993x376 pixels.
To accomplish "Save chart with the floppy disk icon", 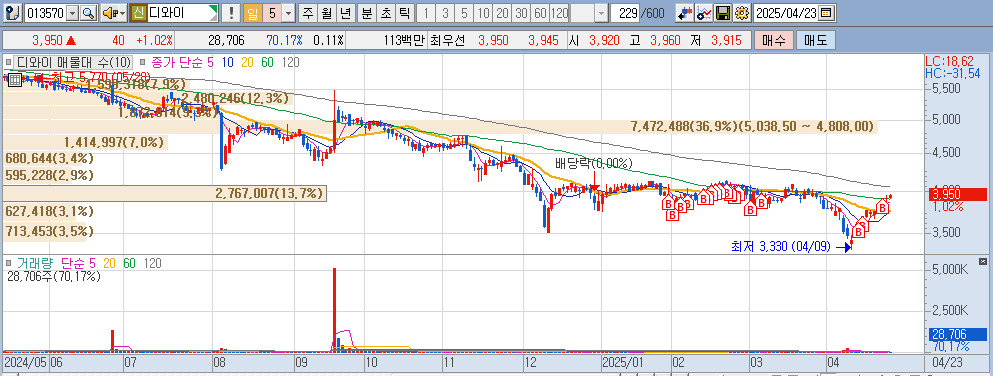I will (x=723, y=13).
